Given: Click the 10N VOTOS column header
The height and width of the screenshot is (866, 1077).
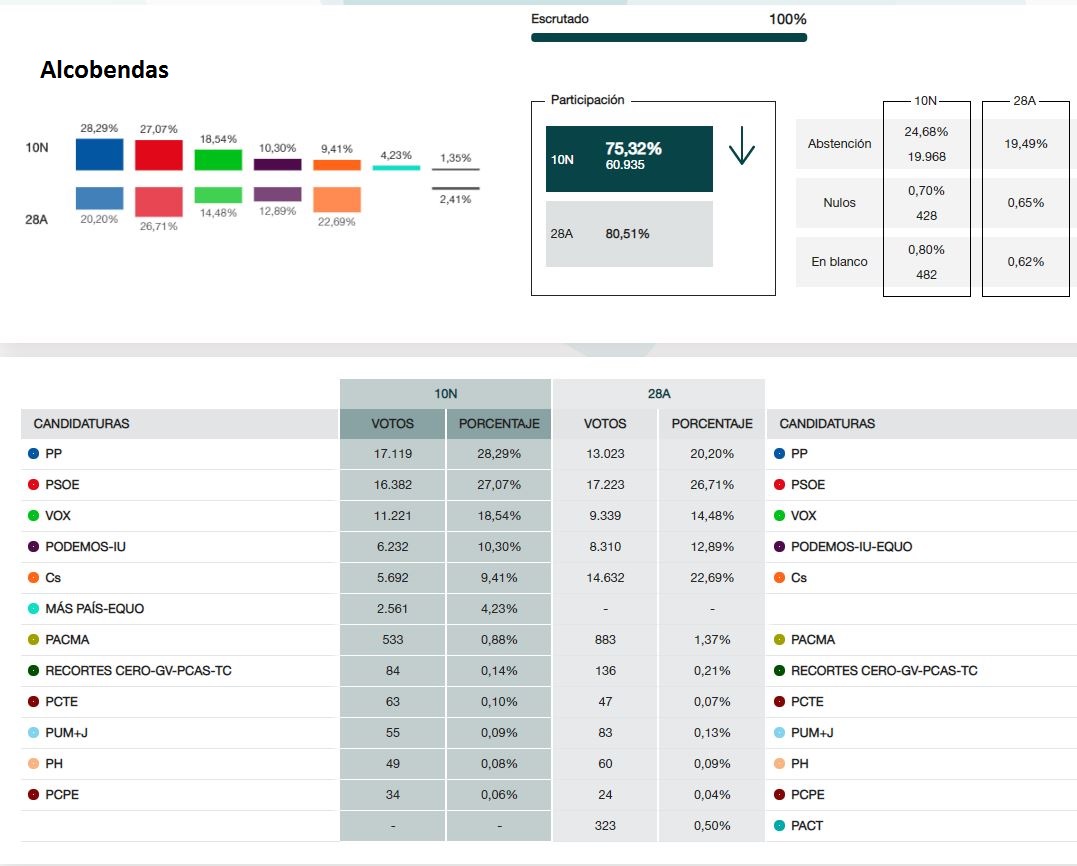Looking at the screenshot, I should point(392,424).
